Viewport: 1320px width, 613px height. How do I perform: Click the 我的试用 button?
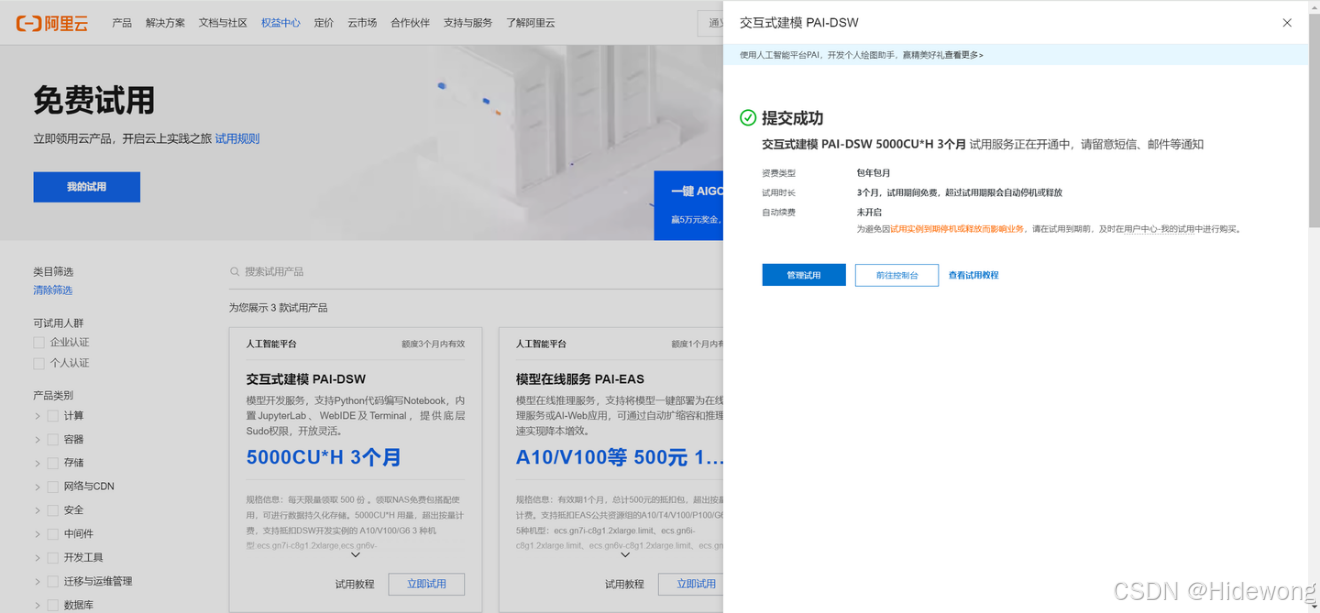point(86,187)
